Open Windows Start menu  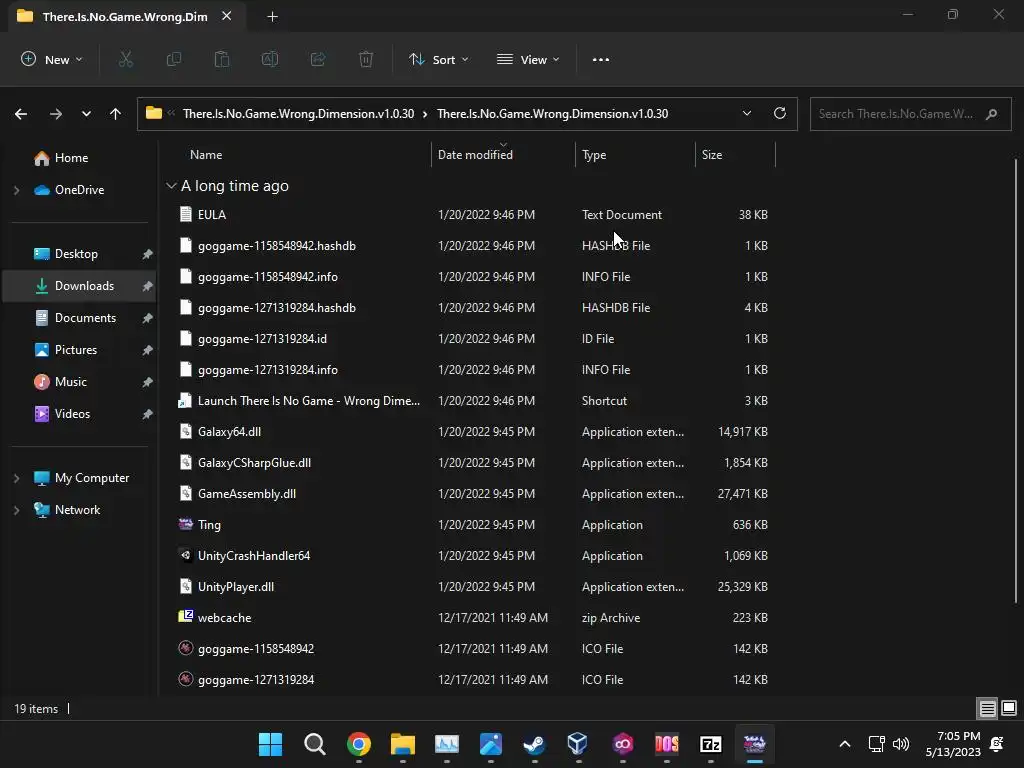click(x=270, y=744)
